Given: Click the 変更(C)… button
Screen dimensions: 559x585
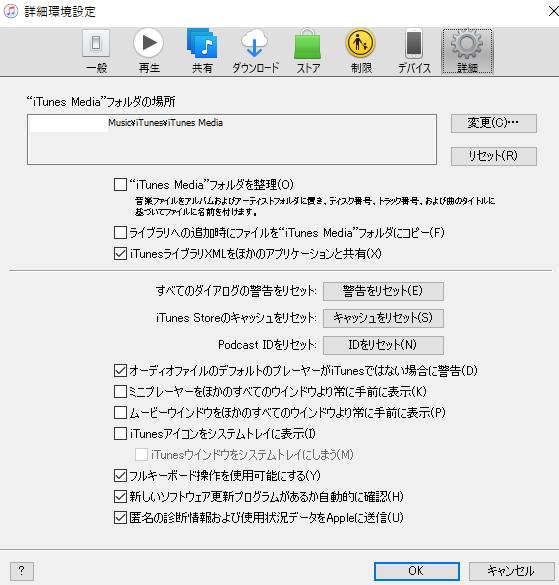Looking at the screenshot, I should 494,123.
